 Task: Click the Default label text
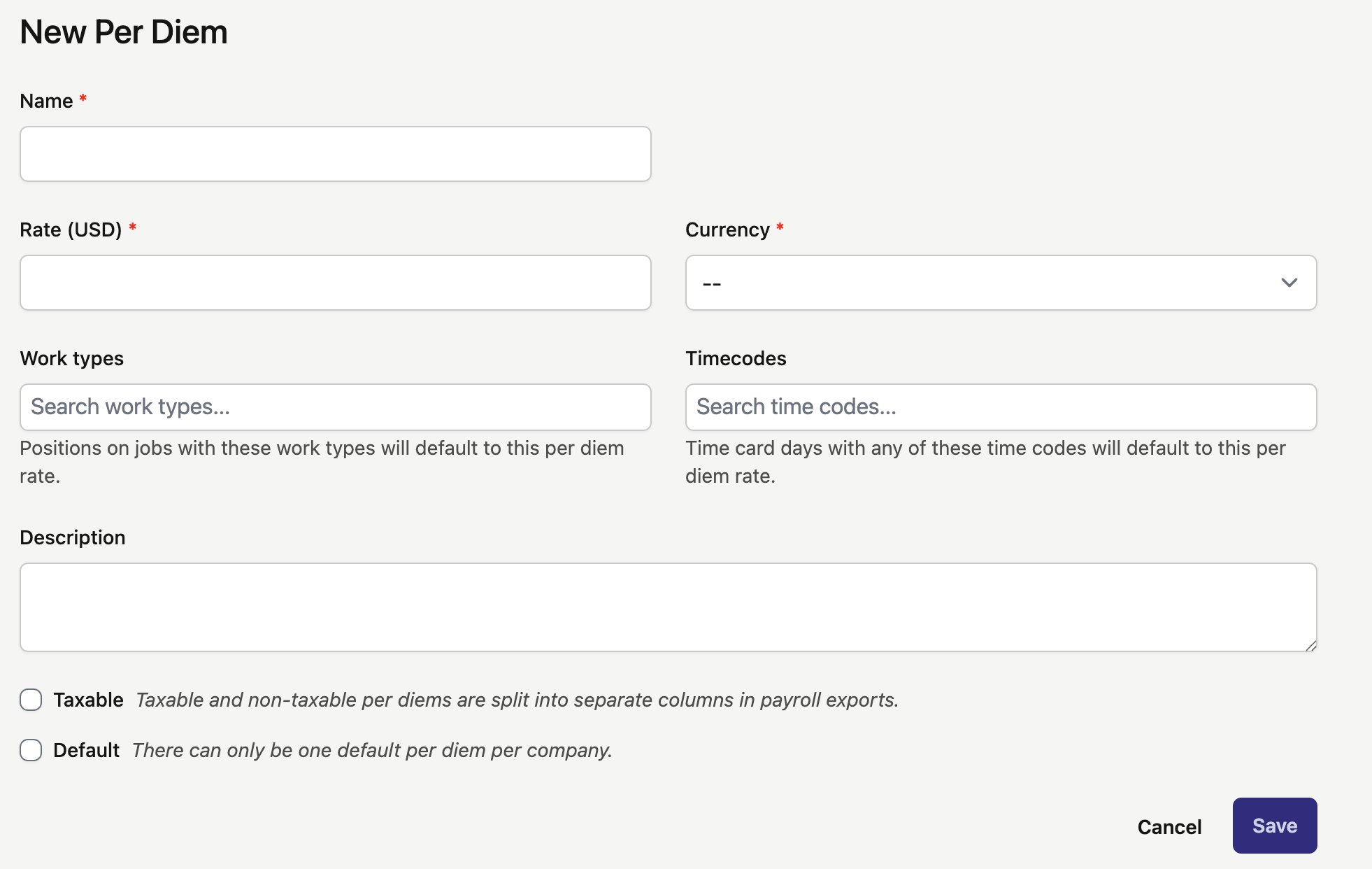86,750
